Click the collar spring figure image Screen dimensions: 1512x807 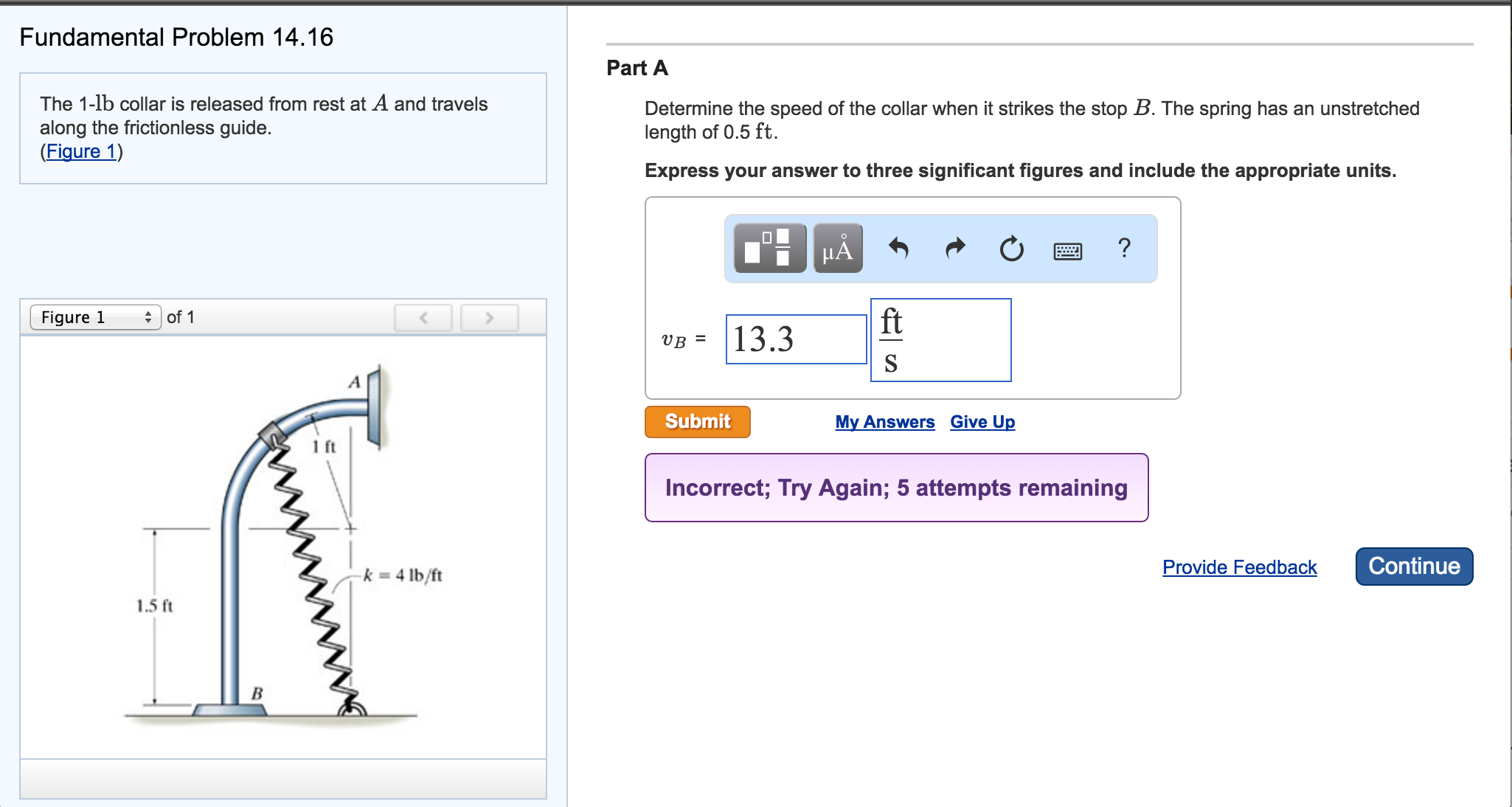(x=283, y=547)
